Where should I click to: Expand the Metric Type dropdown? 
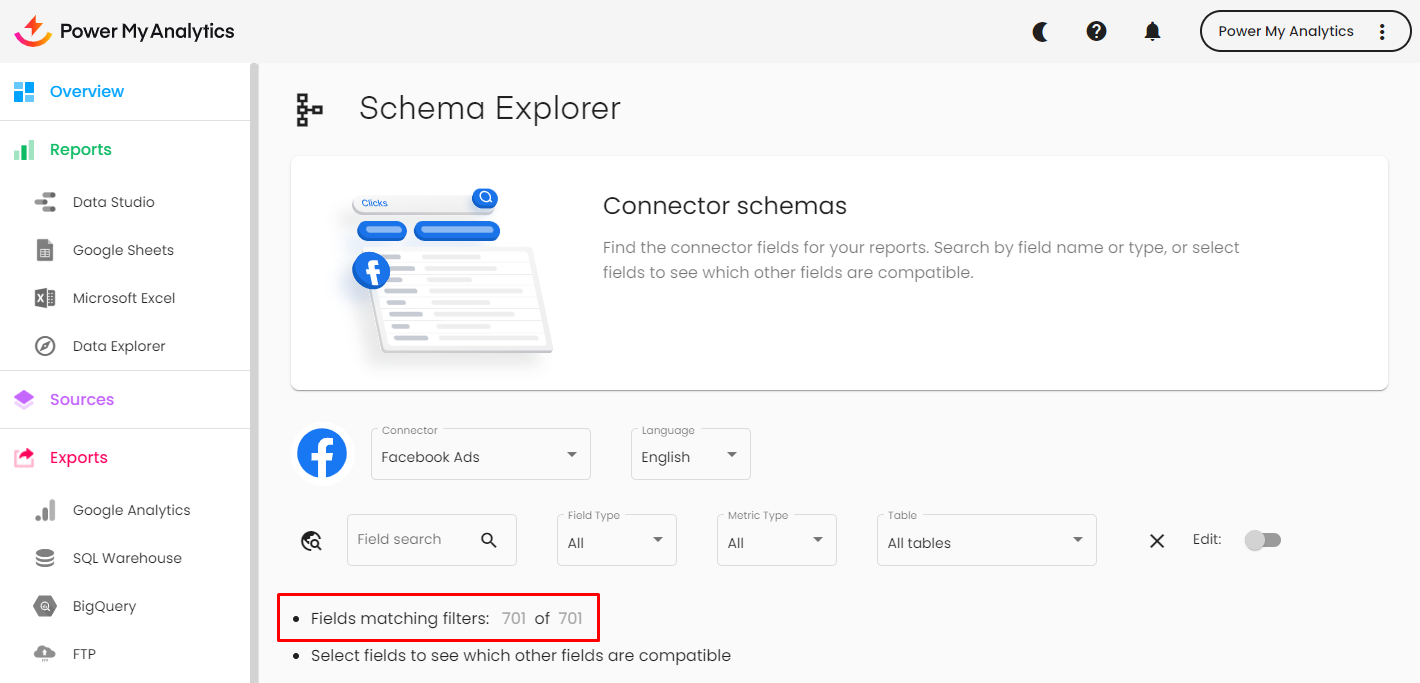coord(776,541)
